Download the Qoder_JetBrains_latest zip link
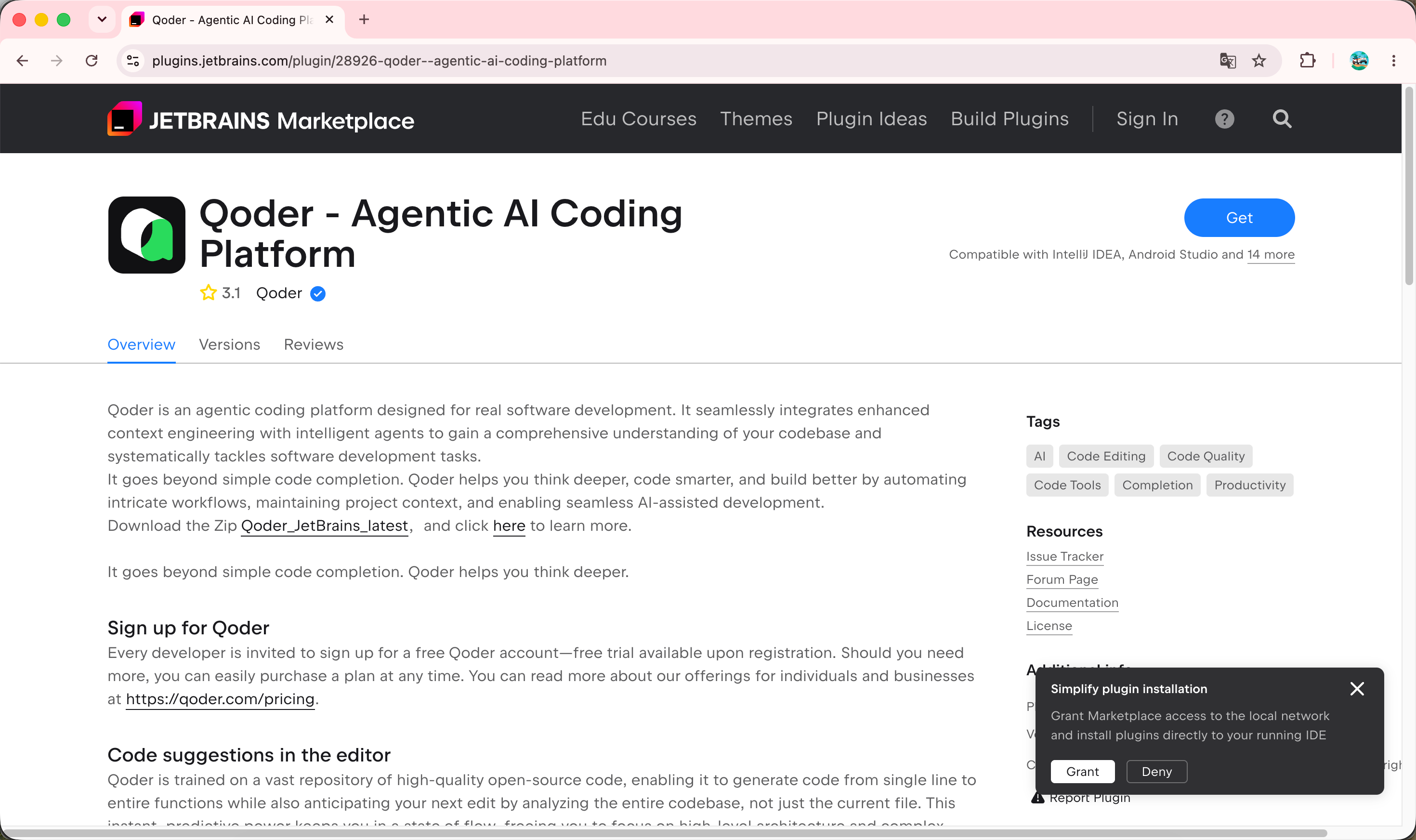Screen dimensions: 1416x840 coord(325,526)
